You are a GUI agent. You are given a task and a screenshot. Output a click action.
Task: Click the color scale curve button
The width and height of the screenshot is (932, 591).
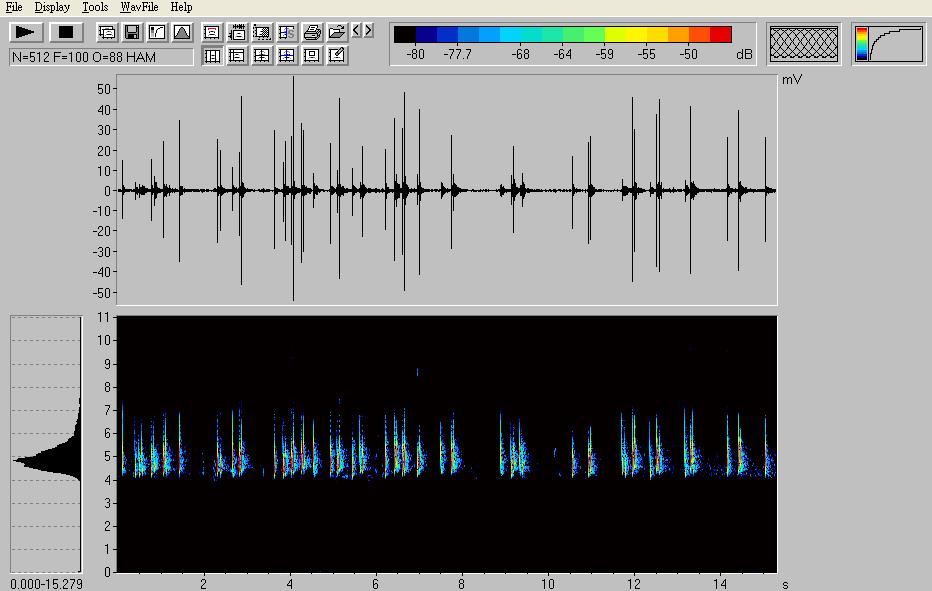coord(889,44)
